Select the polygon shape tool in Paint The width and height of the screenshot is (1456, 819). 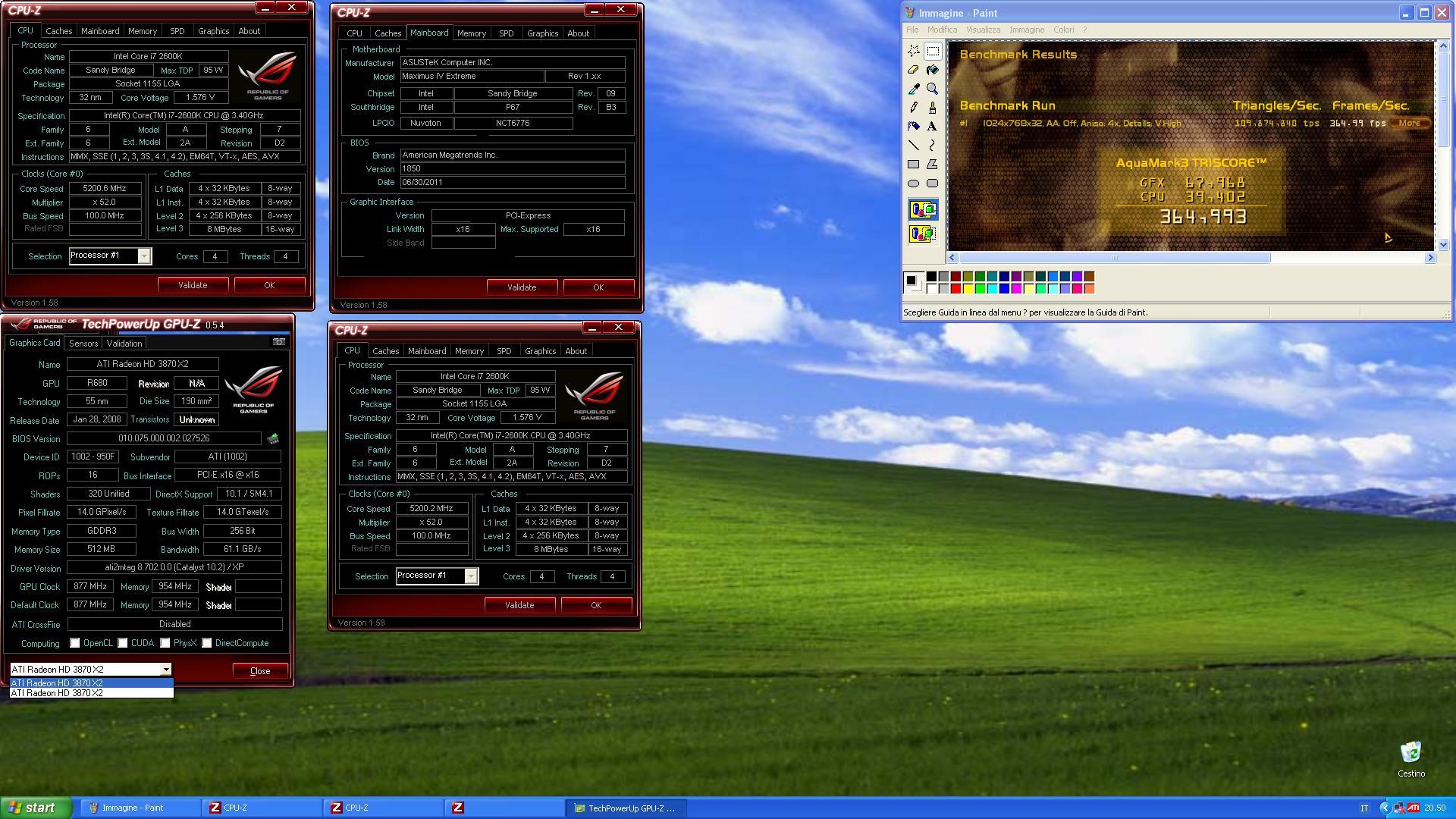[933, 165]
